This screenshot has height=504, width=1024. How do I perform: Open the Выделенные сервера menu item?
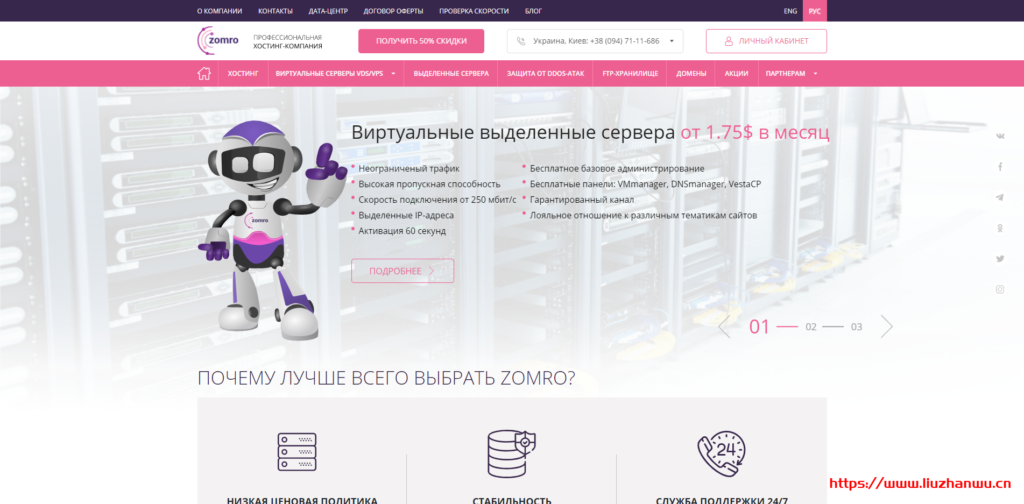451,74
